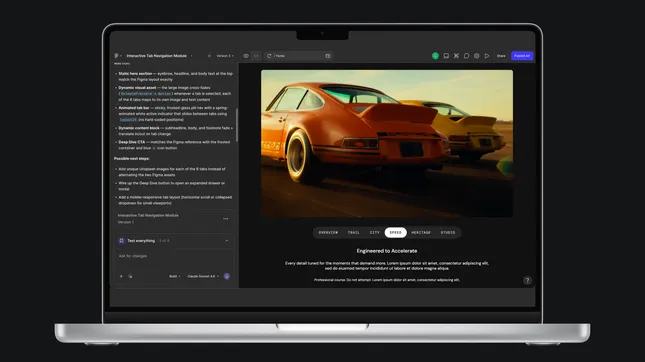Viewport: 645px width, 362px height.
Task: Open the help question mark button
Action: pyautogui.click(x=527, y=281)
